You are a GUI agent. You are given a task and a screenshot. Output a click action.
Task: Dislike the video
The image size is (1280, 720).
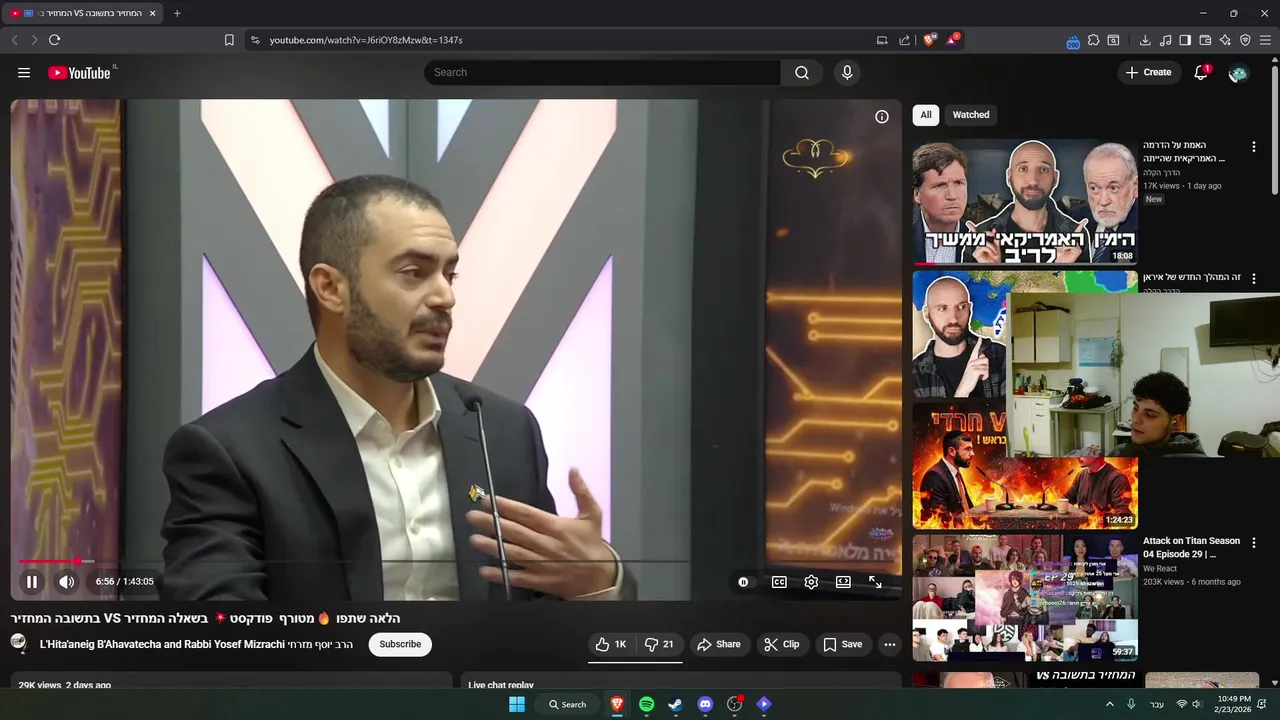pos(659,644)
